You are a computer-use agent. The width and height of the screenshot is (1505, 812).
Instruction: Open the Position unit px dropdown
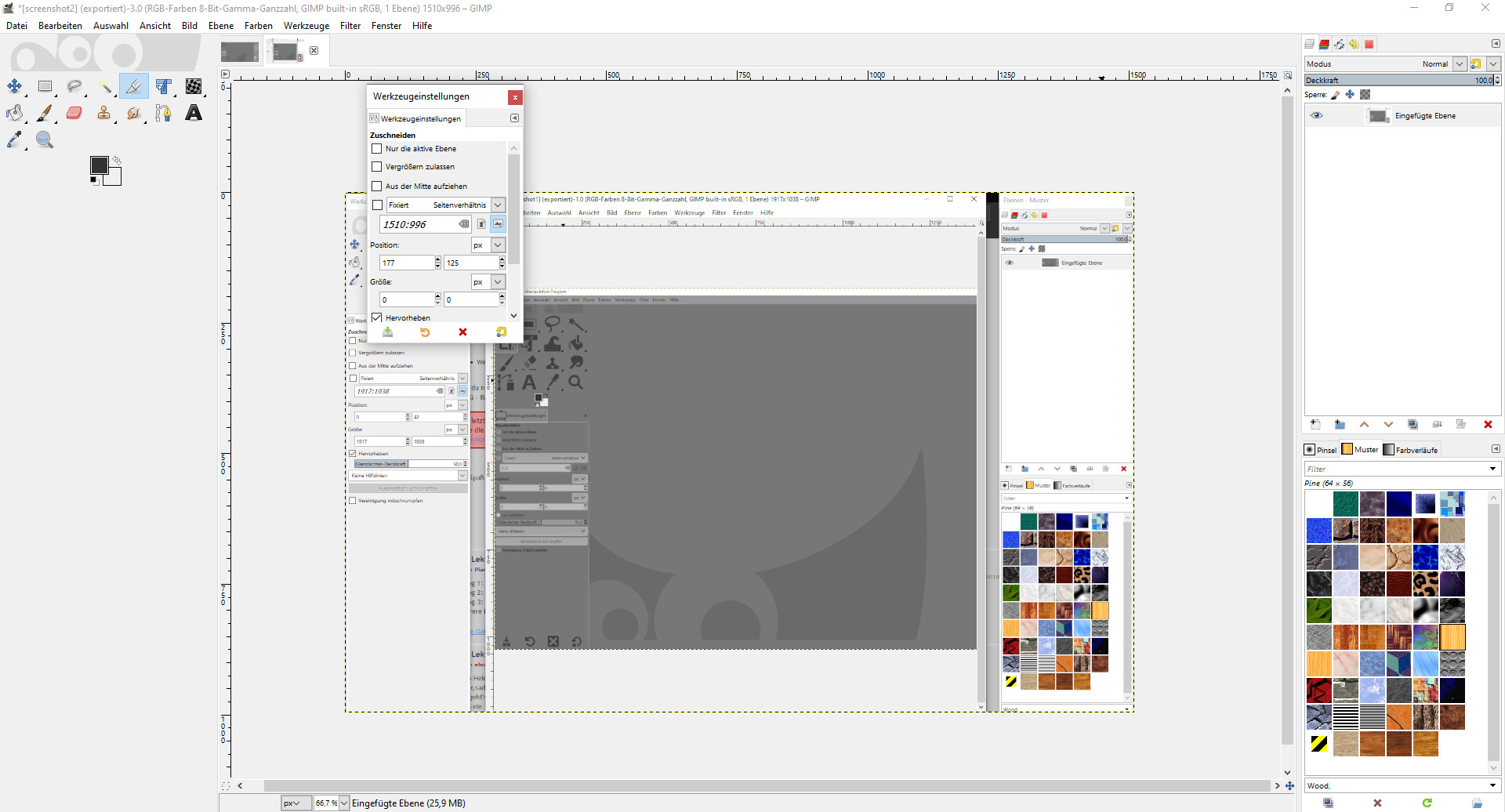click(498, 245)
